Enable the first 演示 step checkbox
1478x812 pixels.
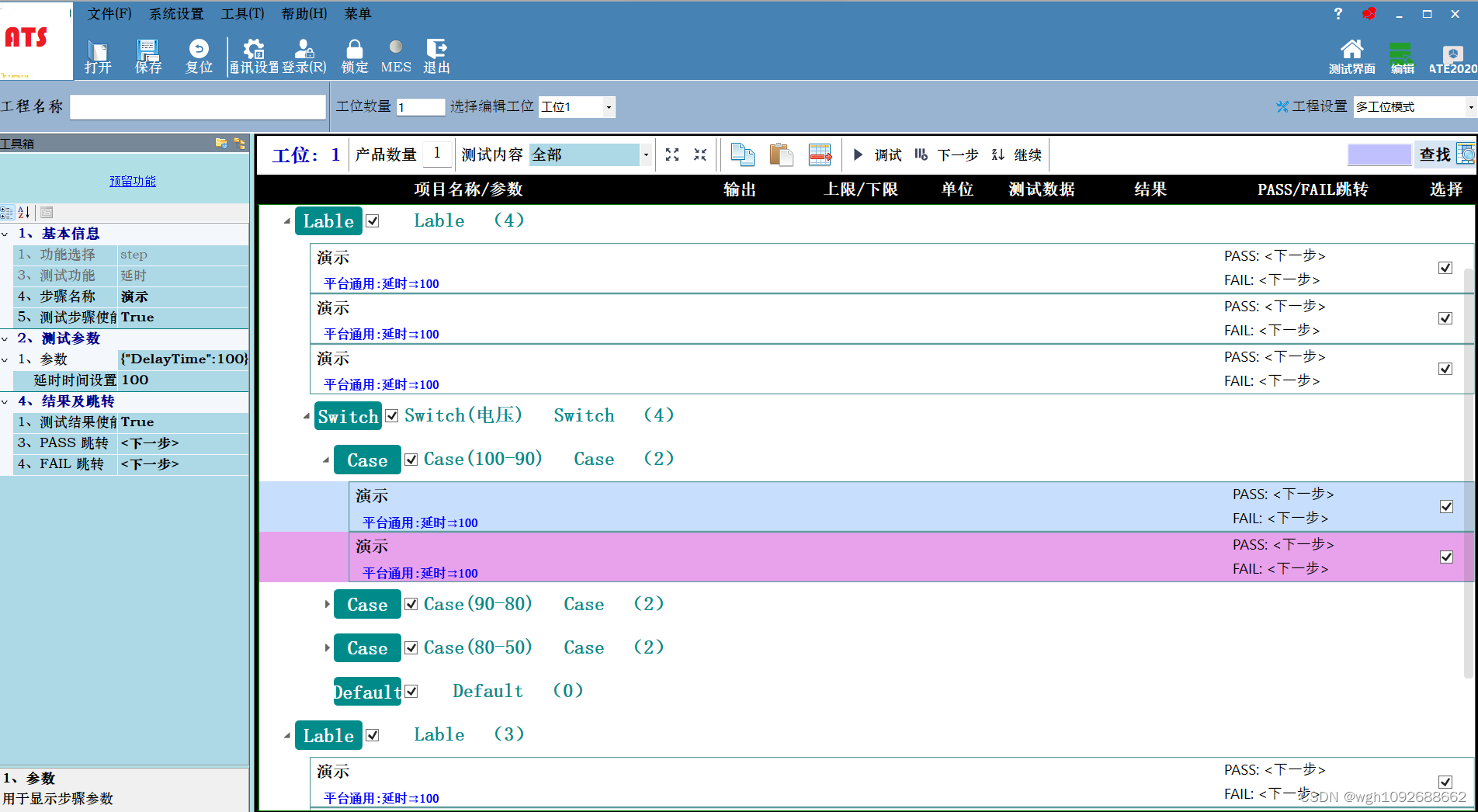click(1445, 267)
